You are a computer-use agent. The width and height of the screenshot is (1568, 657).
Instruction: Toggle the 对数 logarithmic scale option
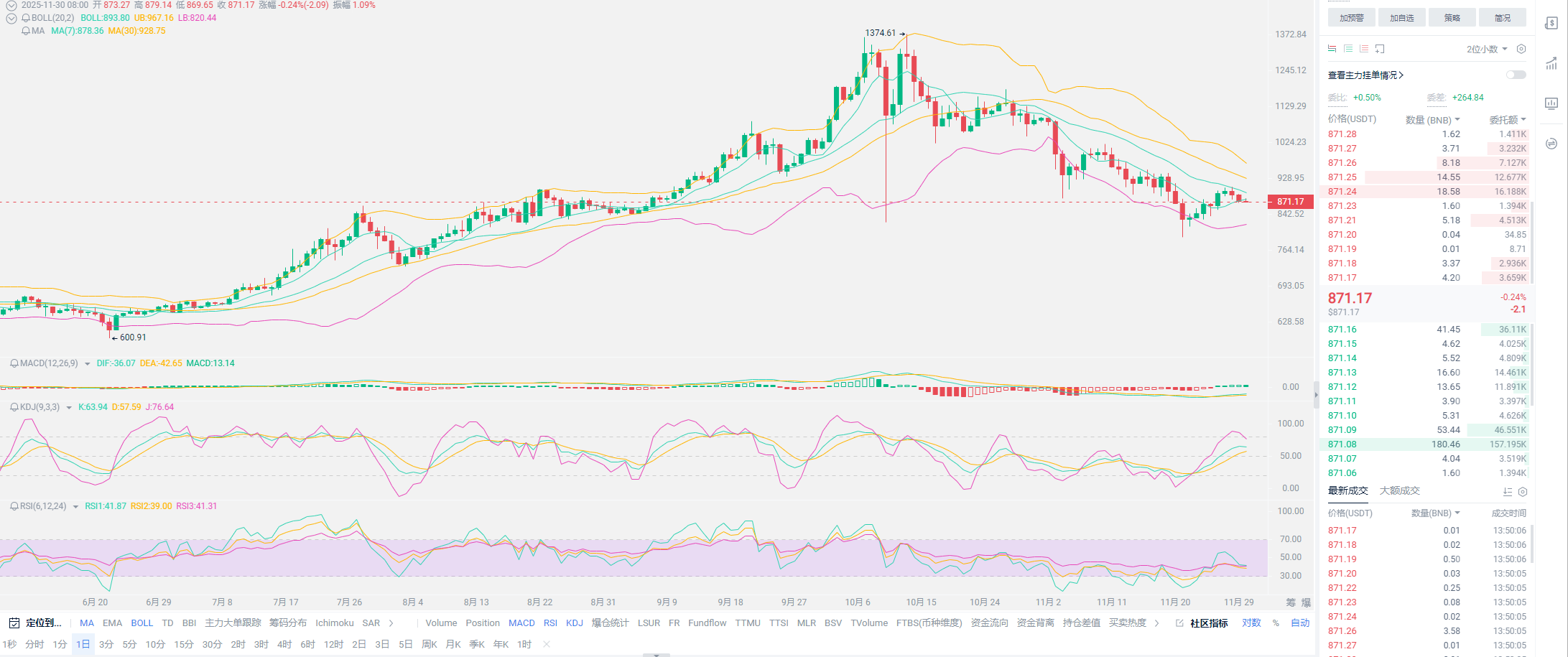coord(1251,623)
